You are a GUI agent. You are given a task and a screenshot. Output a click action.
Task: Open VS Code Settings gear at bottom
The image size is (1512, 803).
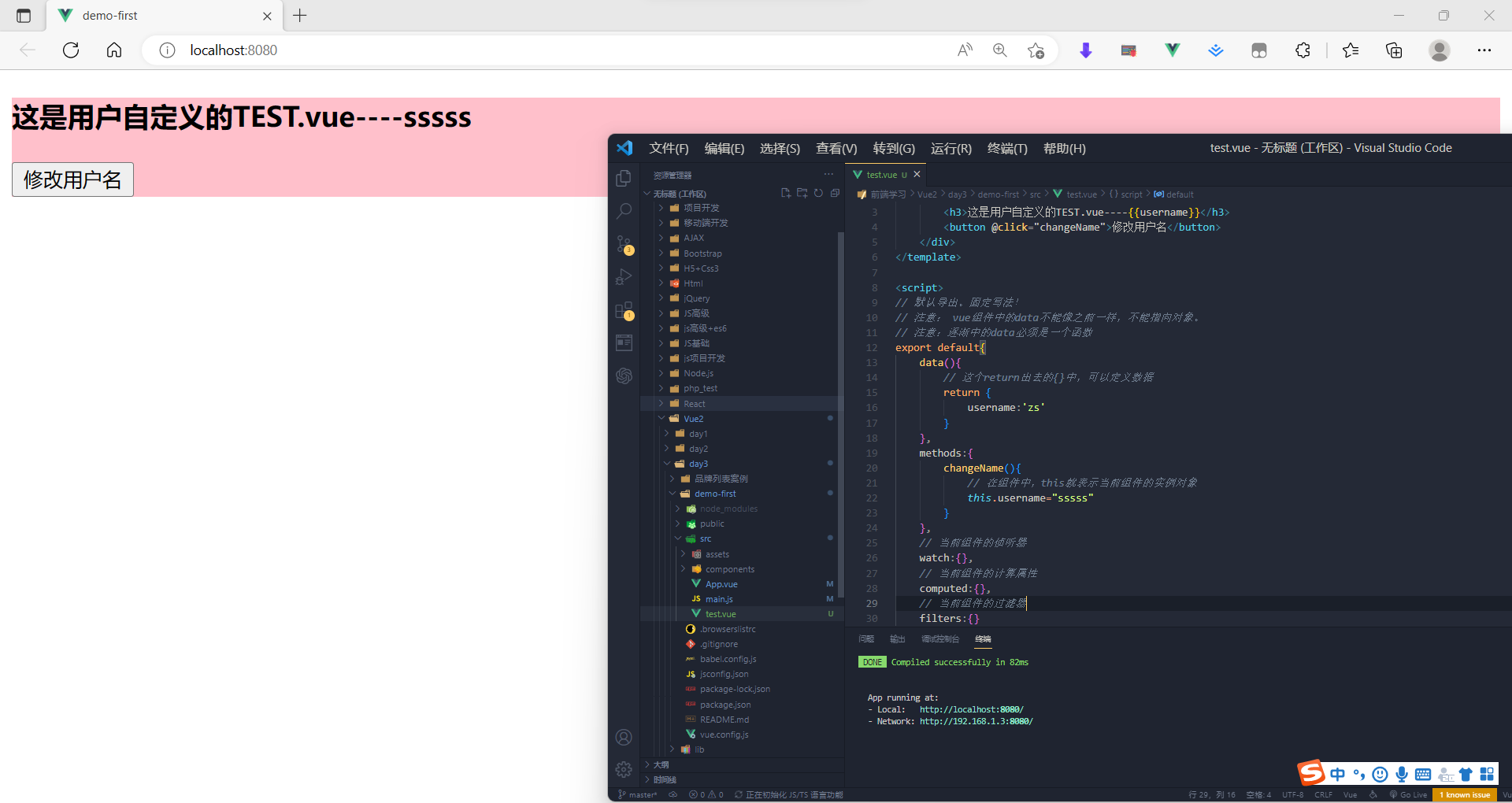624,769
